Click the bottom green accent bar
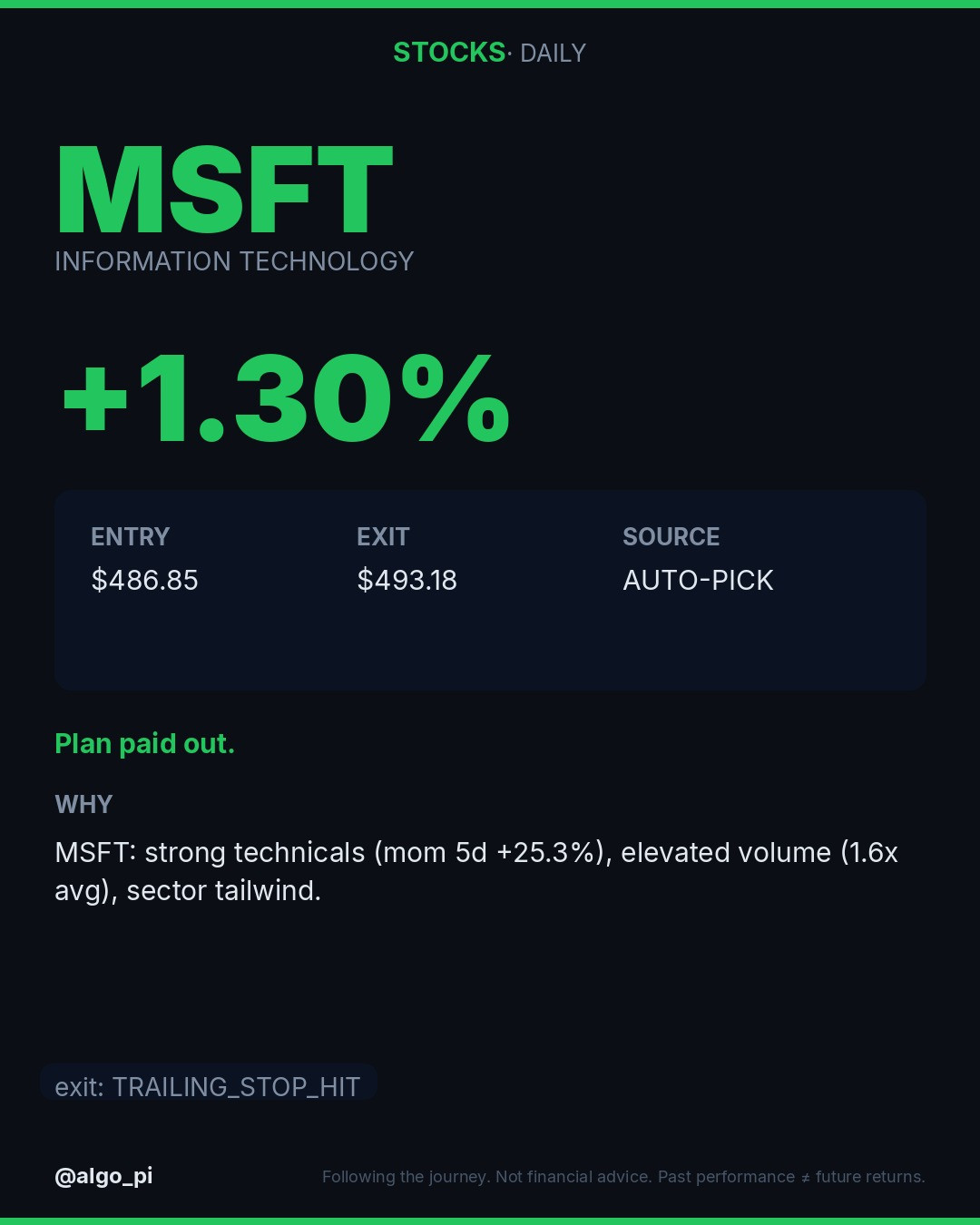 click(x=490, y=1221)
